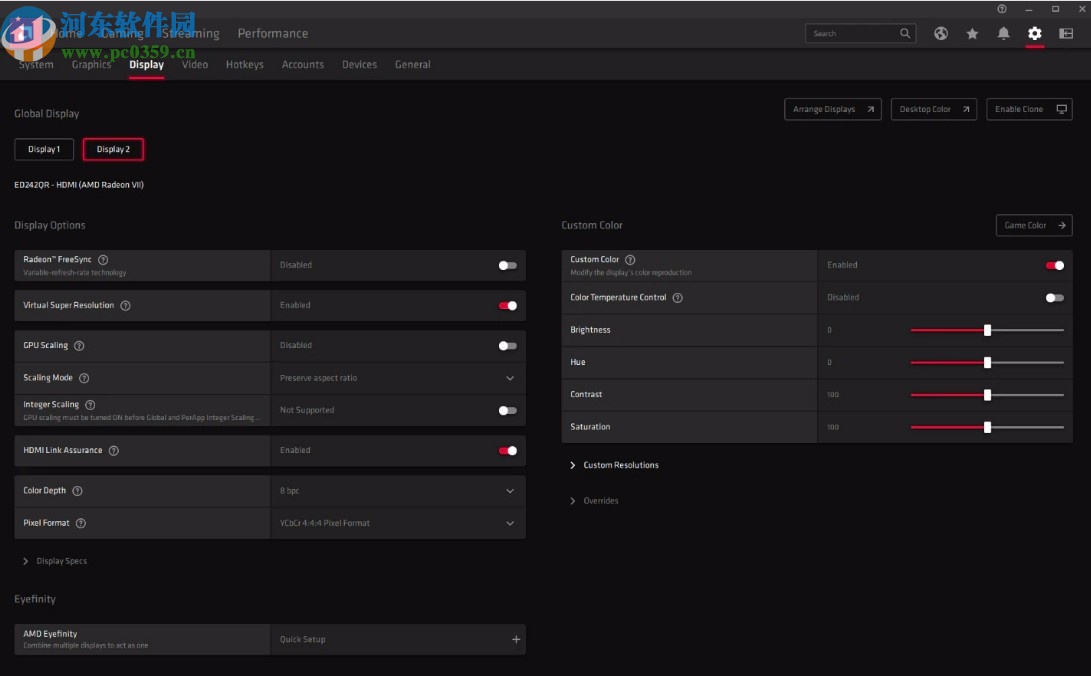The height and width of the screenshot is (676, 1091).
Task: Click the Arrange Displays button
Action: point(832,109)
